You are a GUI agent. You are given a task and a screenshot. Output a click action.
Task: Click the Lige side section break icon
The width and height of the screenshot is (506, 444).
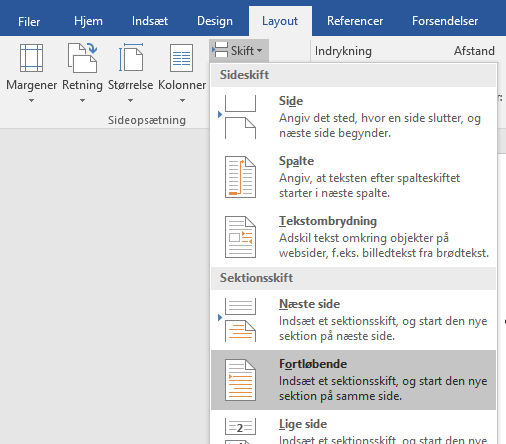click(240, 431)
